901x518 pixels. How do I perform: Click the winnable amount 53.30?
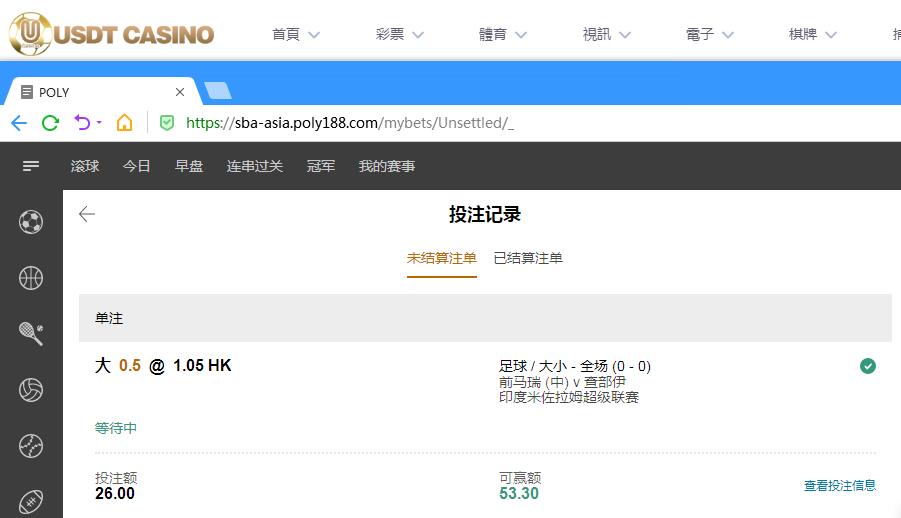(x=519, y=493)
